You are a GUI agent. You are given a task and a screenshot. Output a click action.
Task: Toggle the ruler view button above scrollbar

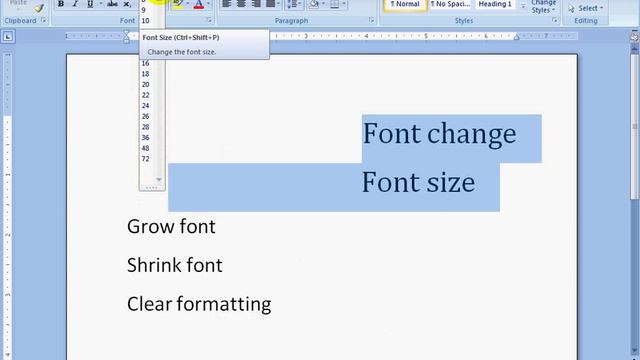[x=634, y=37]
